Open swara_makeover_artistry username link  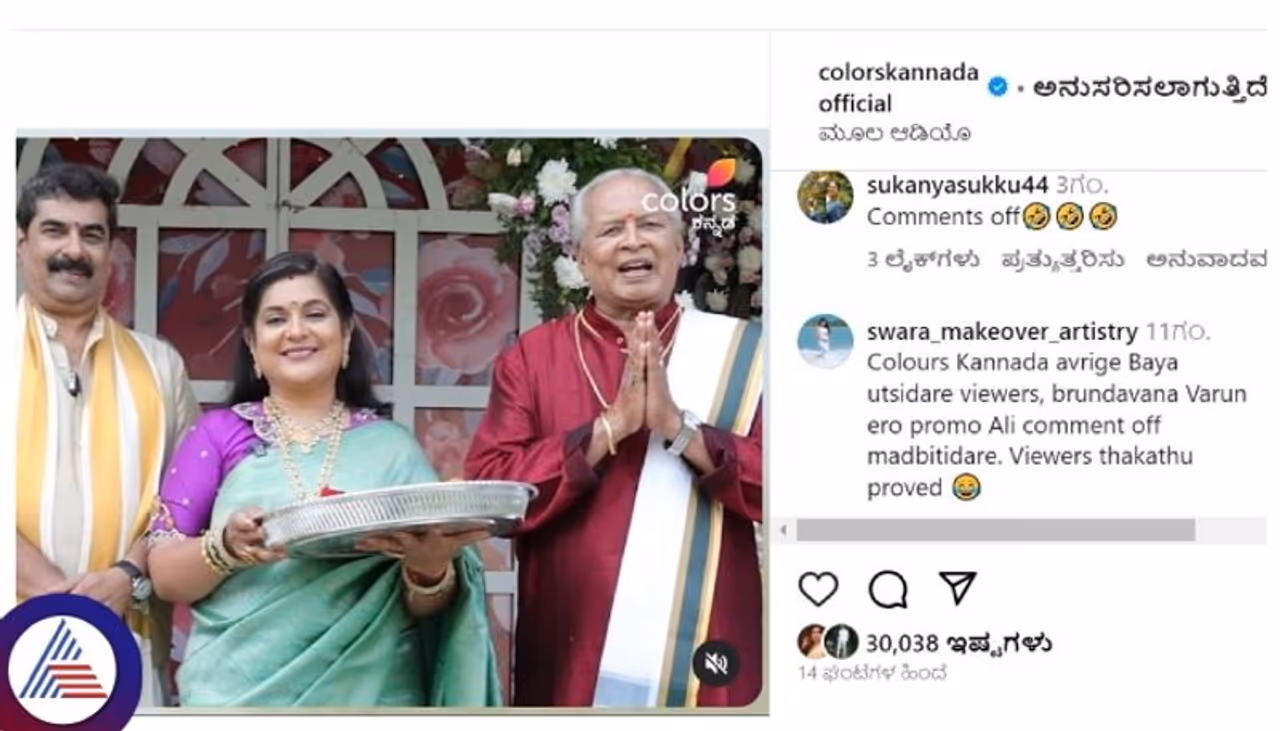coord(1002,331)
